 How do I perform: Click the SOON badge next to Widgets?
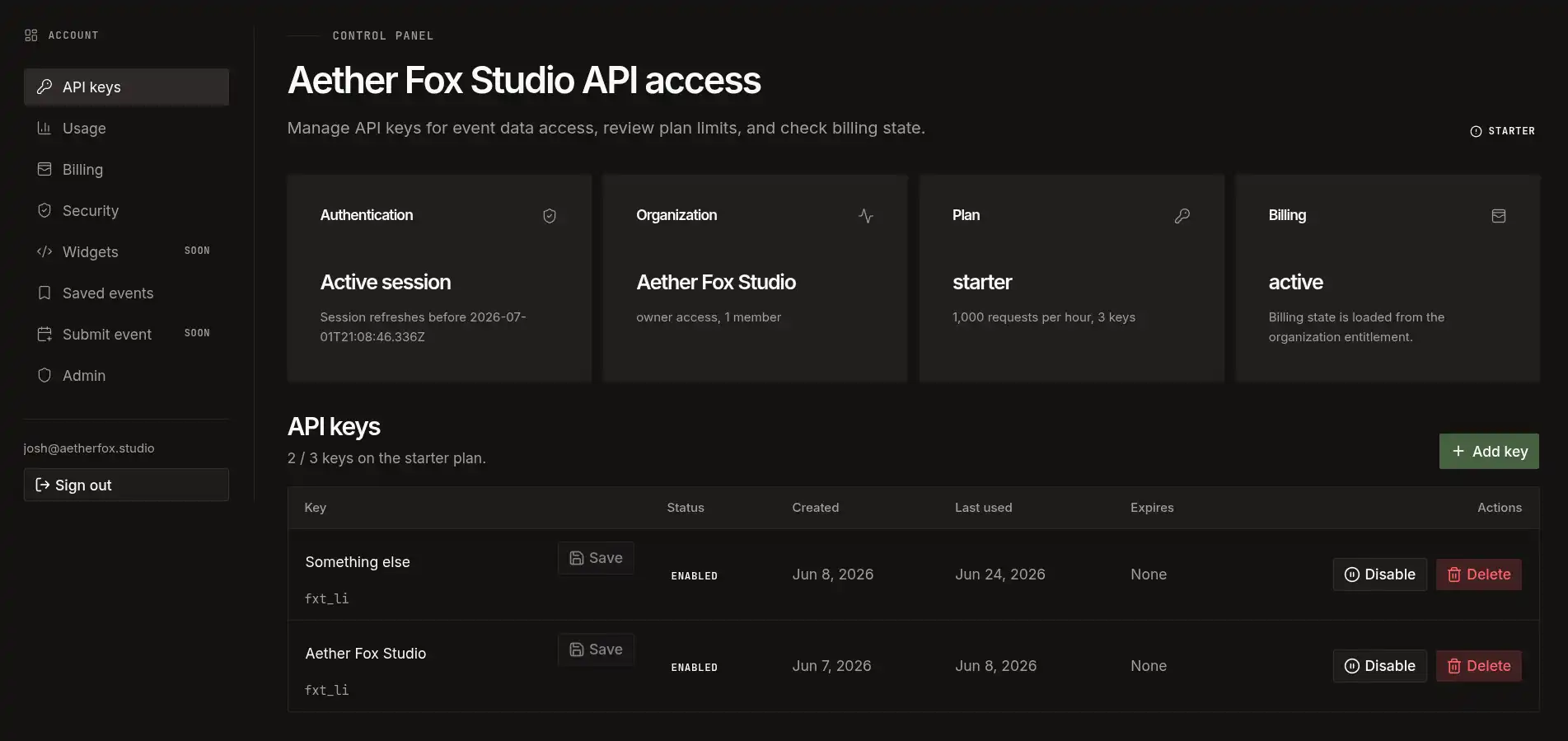coord(197,251)
